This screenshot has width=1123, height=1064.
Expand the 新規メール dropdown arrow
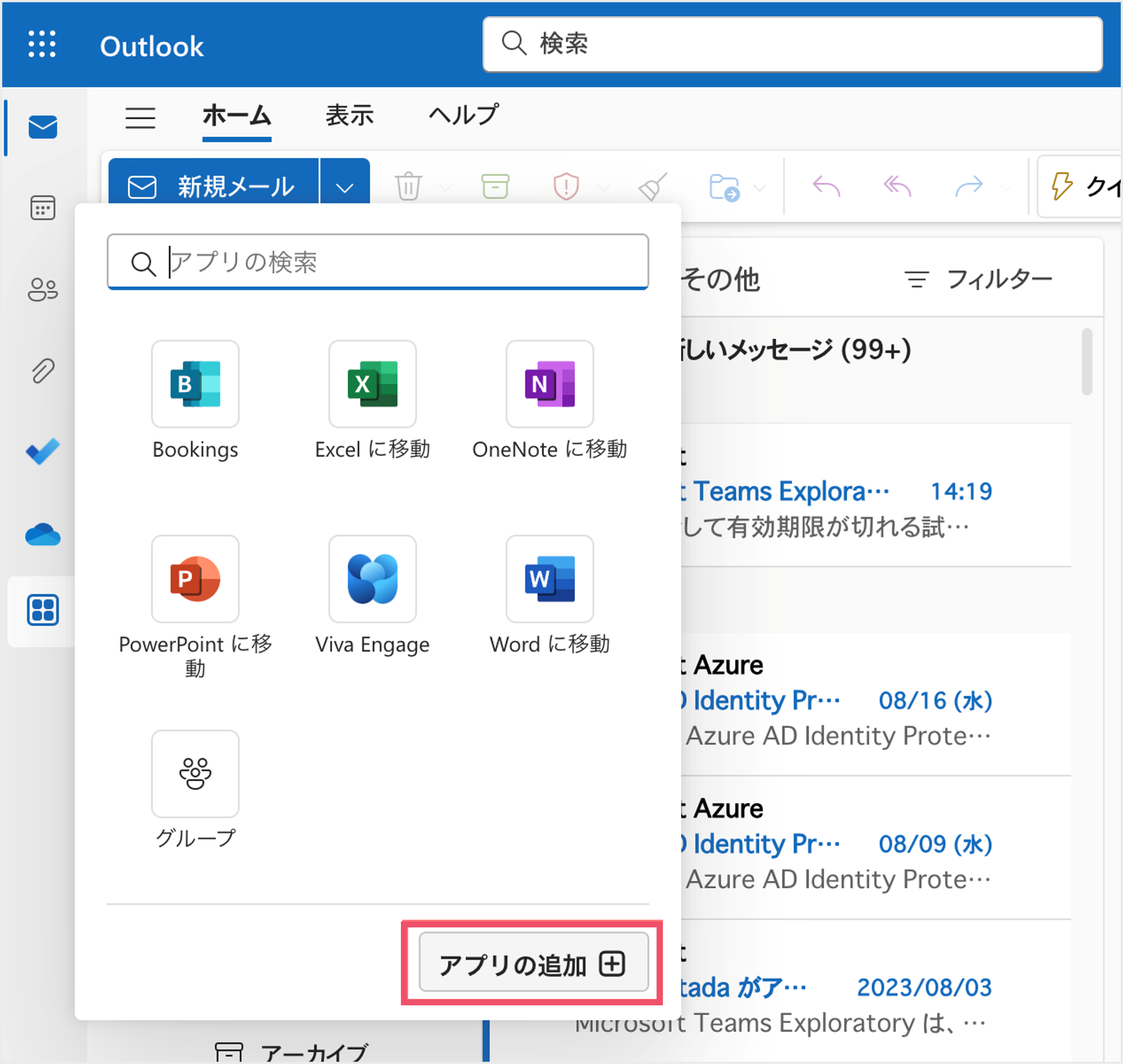pos(345,187)
